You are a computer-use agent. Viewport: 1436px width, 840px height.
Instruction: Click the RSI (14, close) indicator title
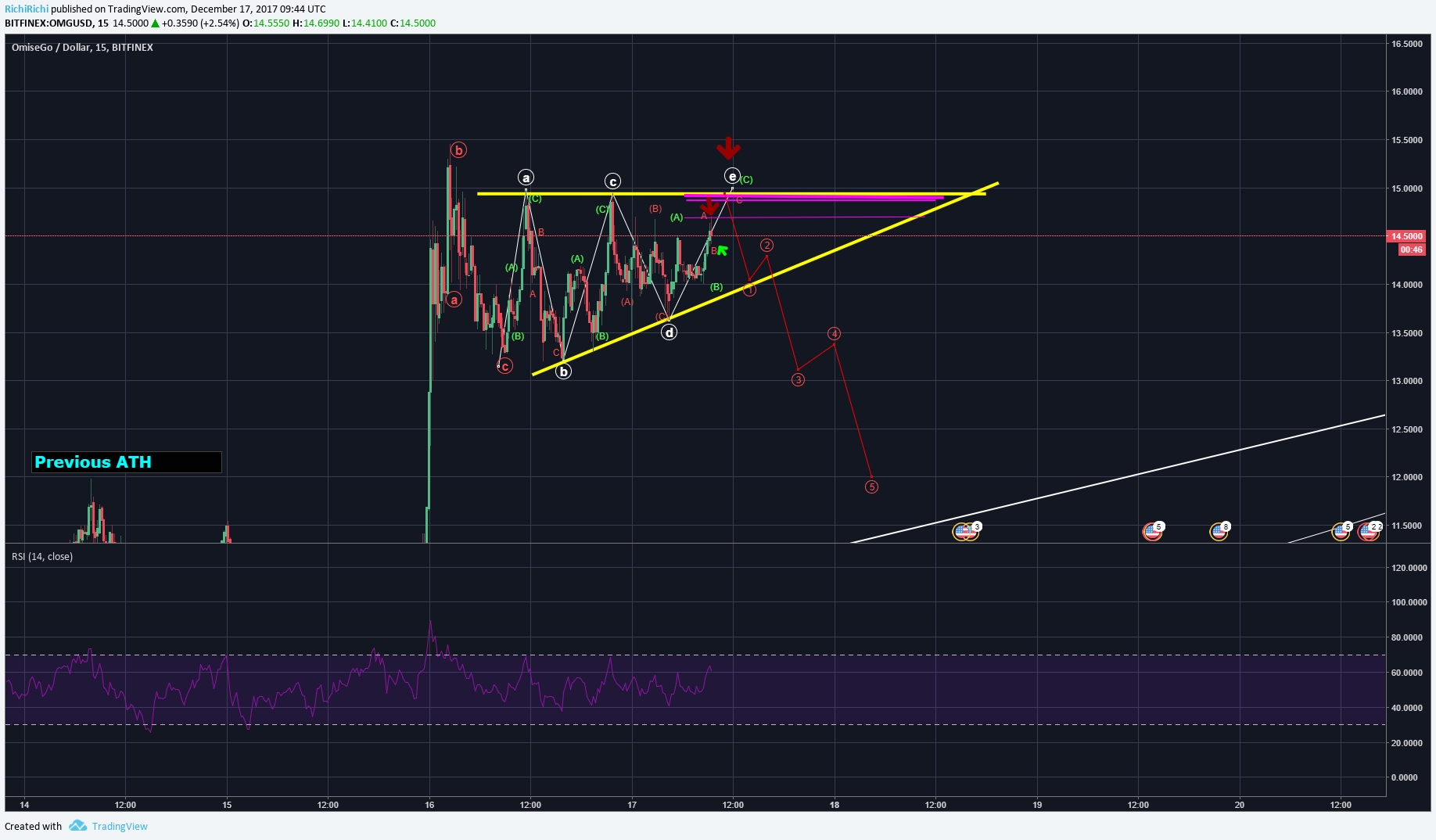(x=42, y=557)
